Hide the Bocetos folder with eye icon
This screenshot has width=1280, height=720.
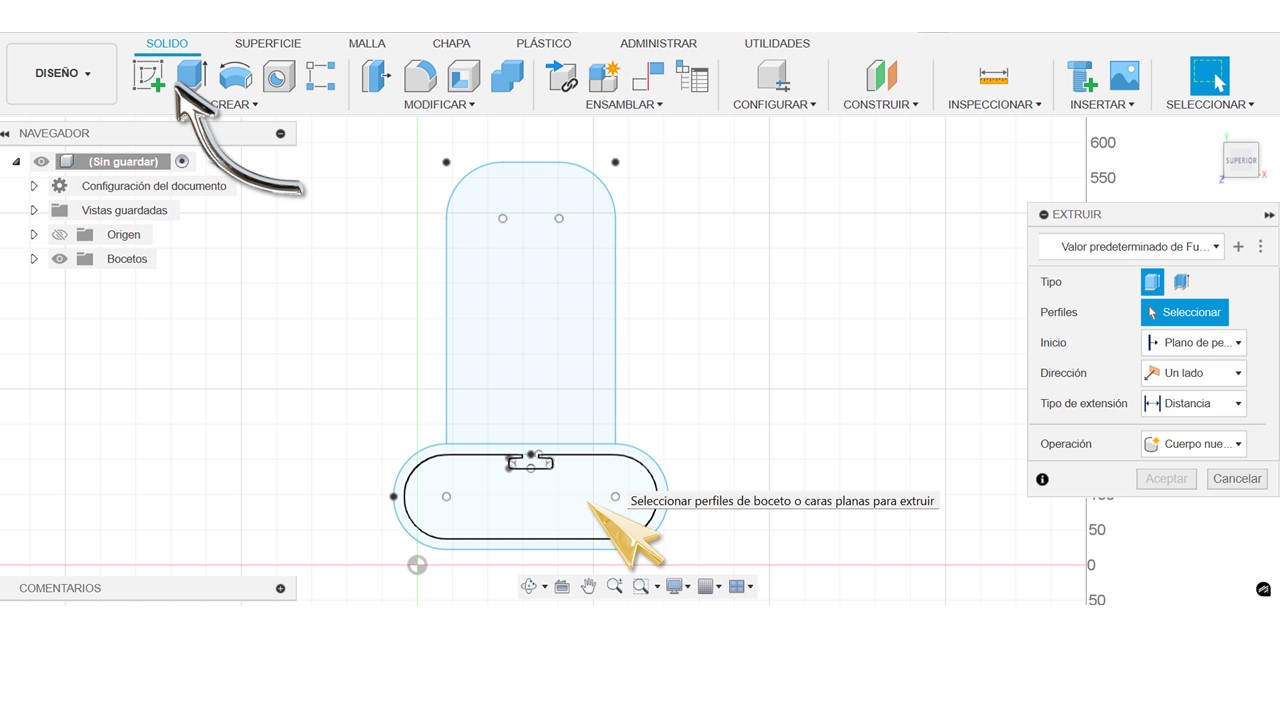tap(59, 259)
